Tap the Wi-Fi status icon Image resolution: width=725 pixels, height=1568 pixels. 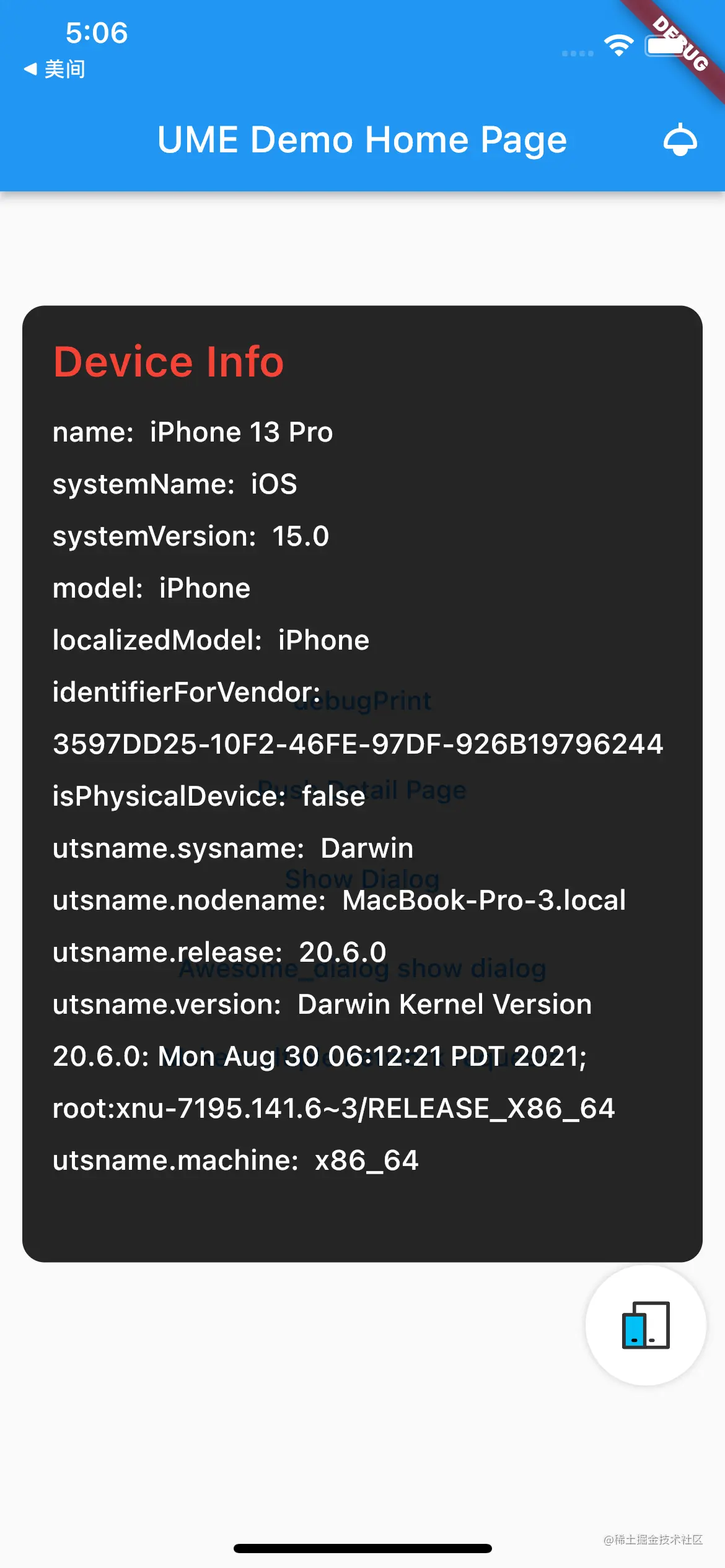618,45
